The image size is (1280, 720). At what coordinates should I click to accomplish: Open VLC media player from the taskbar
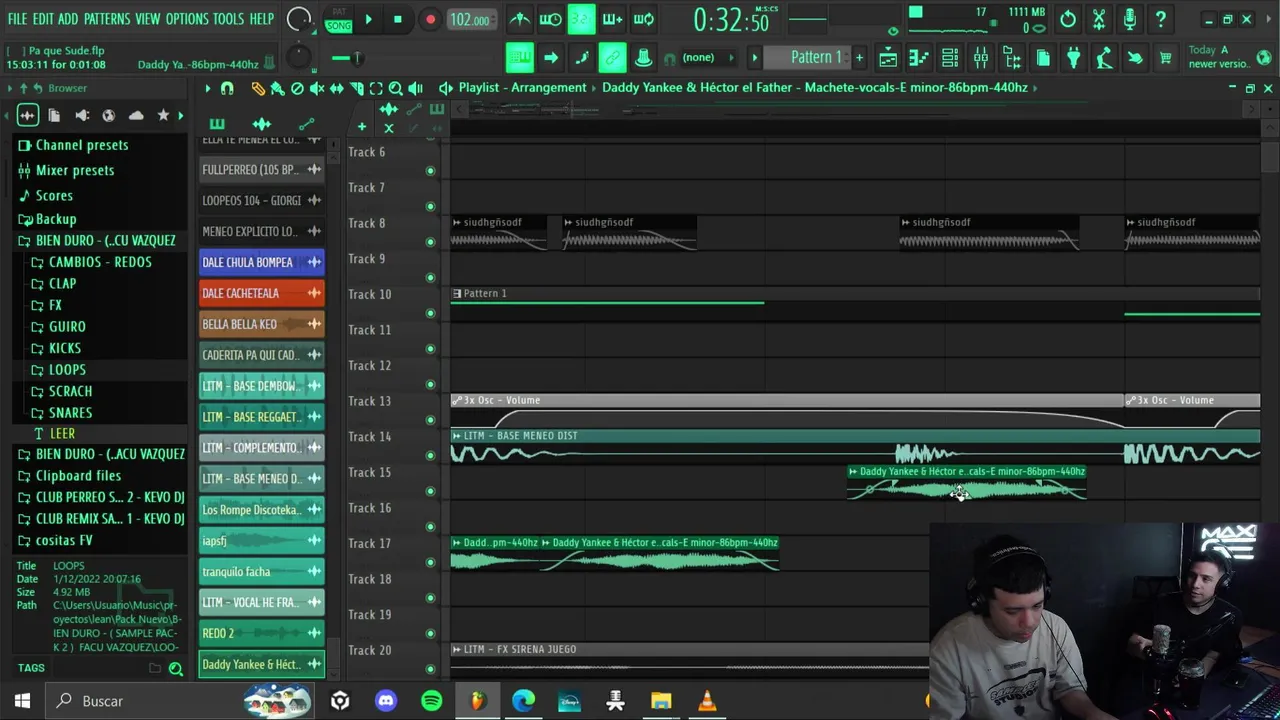tap(707, 701)
